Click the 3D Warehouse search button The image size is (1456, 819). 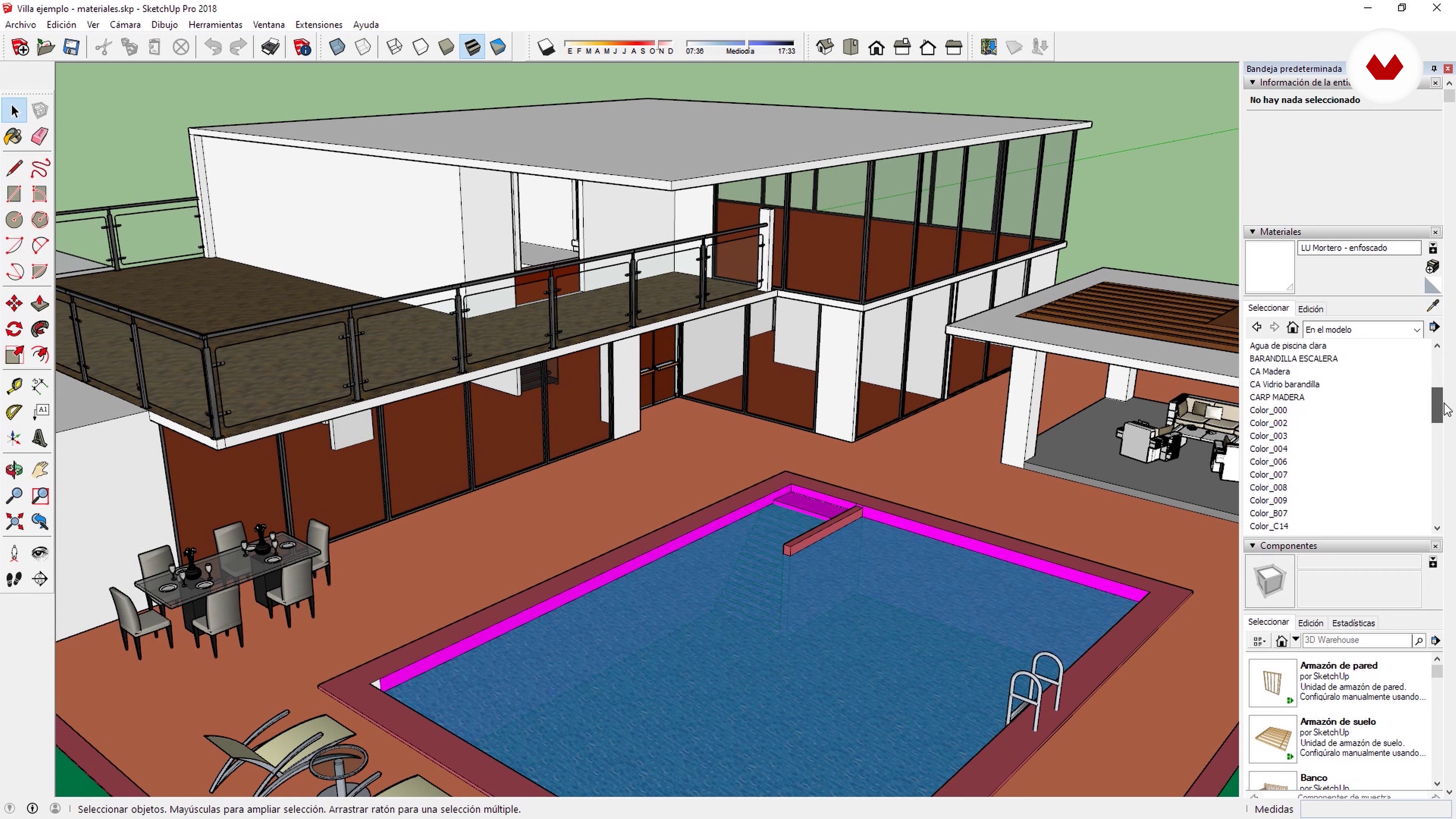pyautogui.click(x=1419, y=640)
